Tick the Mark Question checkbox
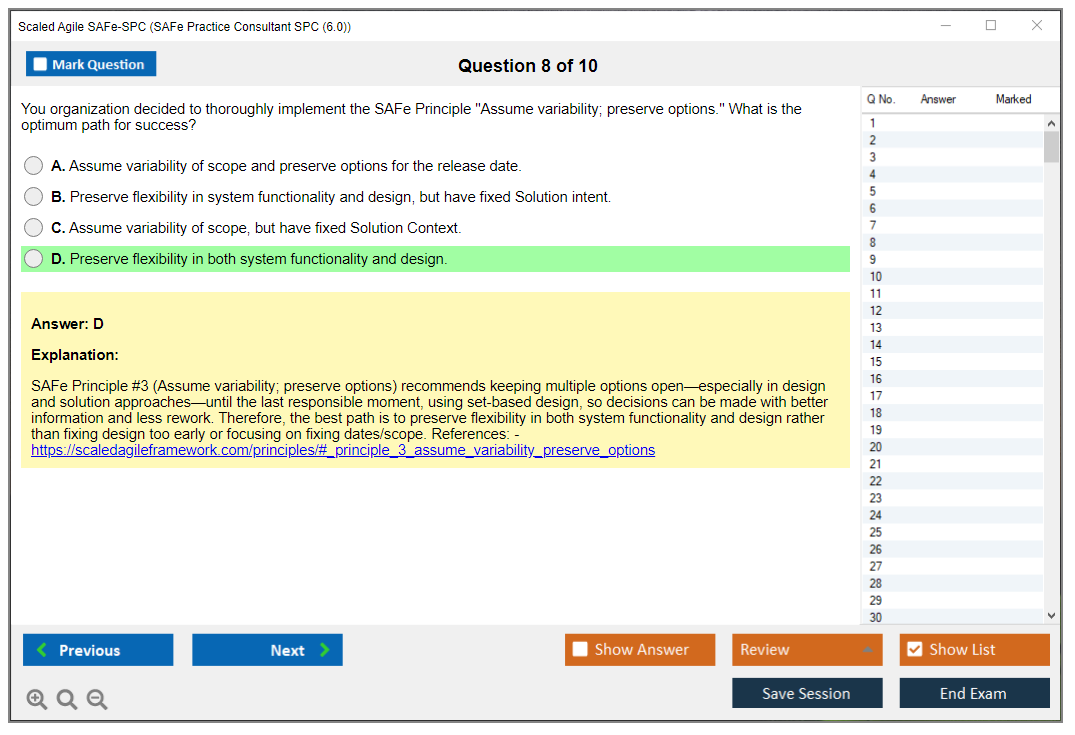1075x735 pixels. (x=40, y=65)
